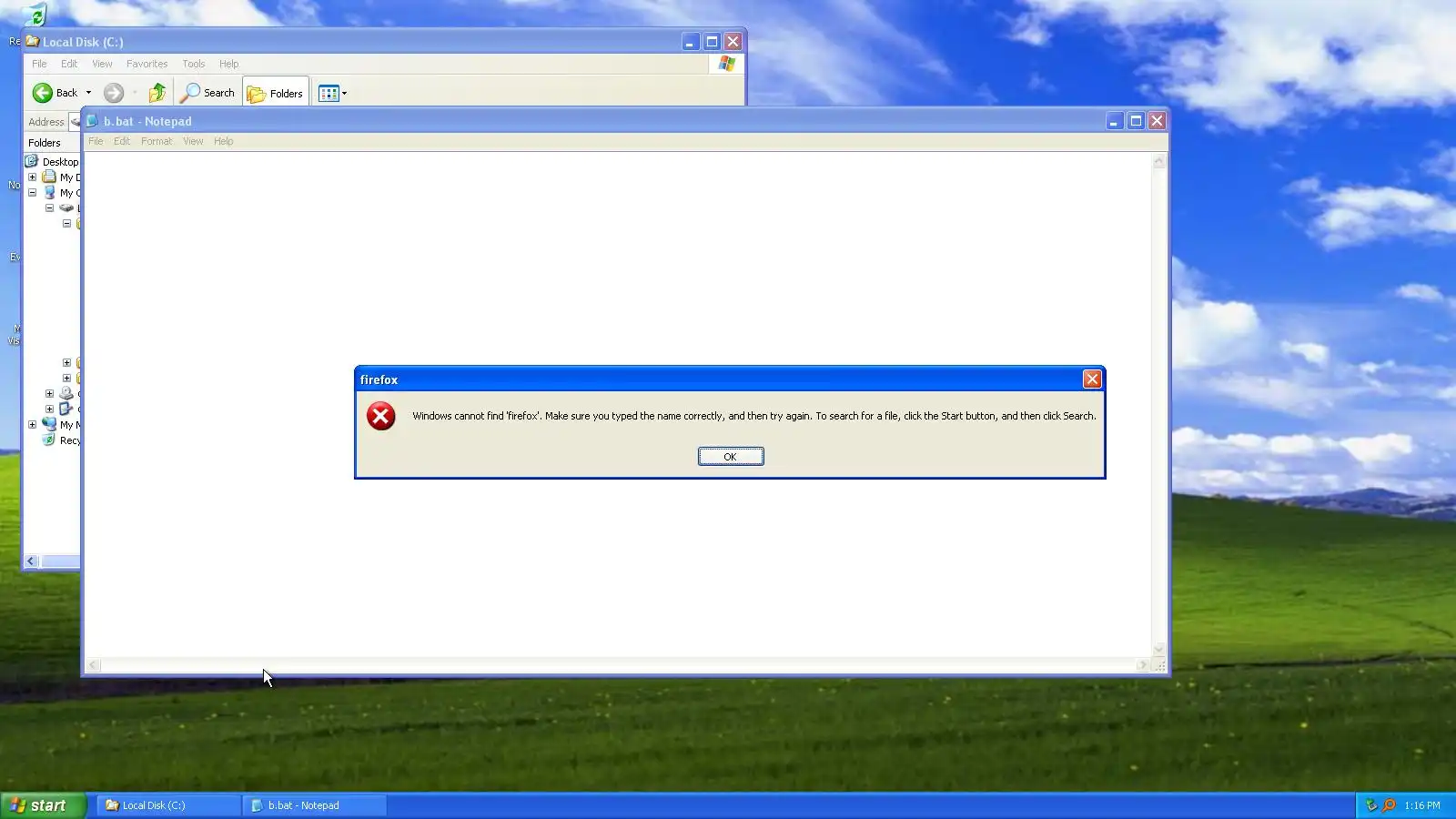The image size is (1456, 819).
Task: Open Search in the Explorer toolbar
Action: click(x=207, y=93)
